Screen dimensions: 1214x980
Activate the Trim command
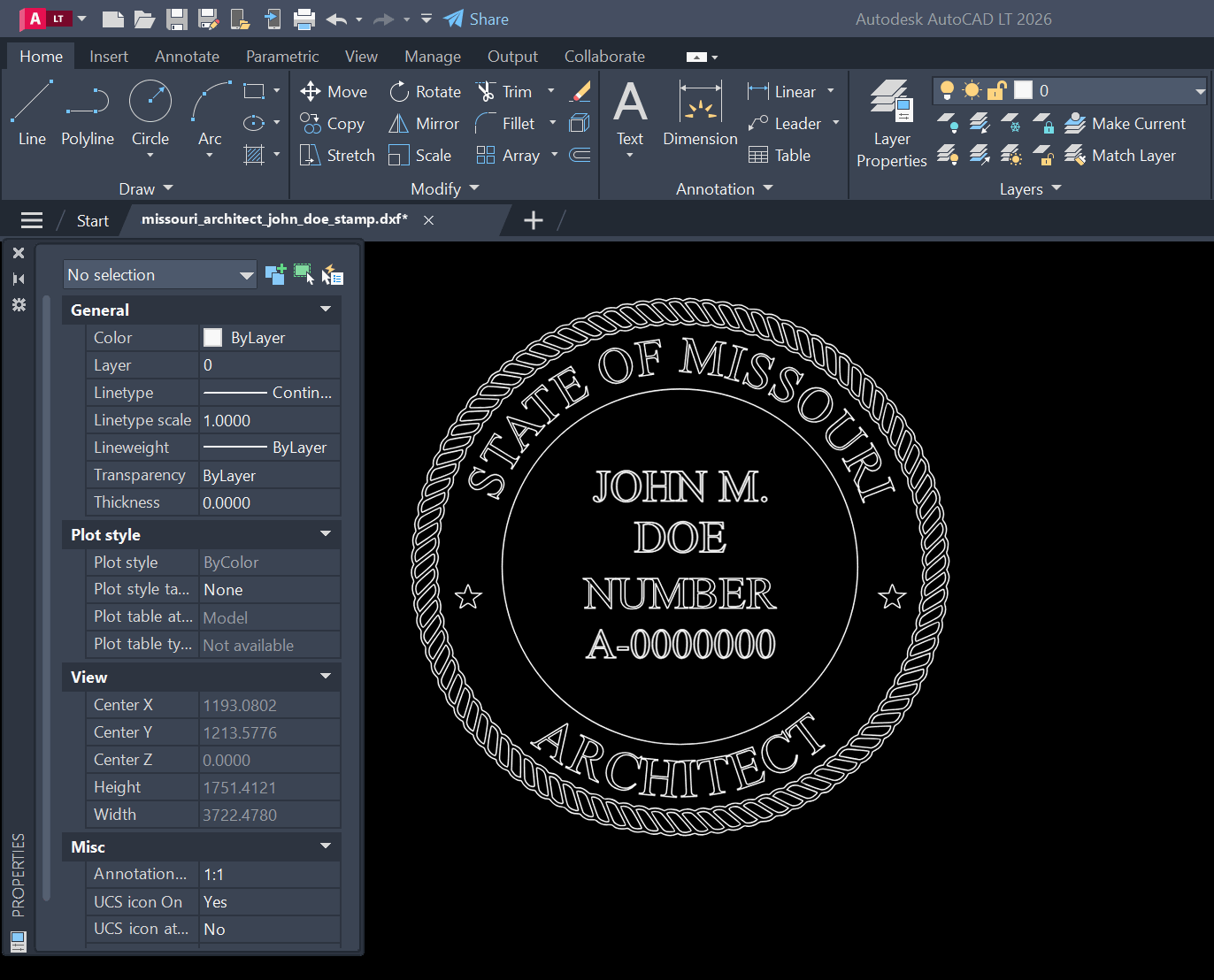tap(503, 91)
